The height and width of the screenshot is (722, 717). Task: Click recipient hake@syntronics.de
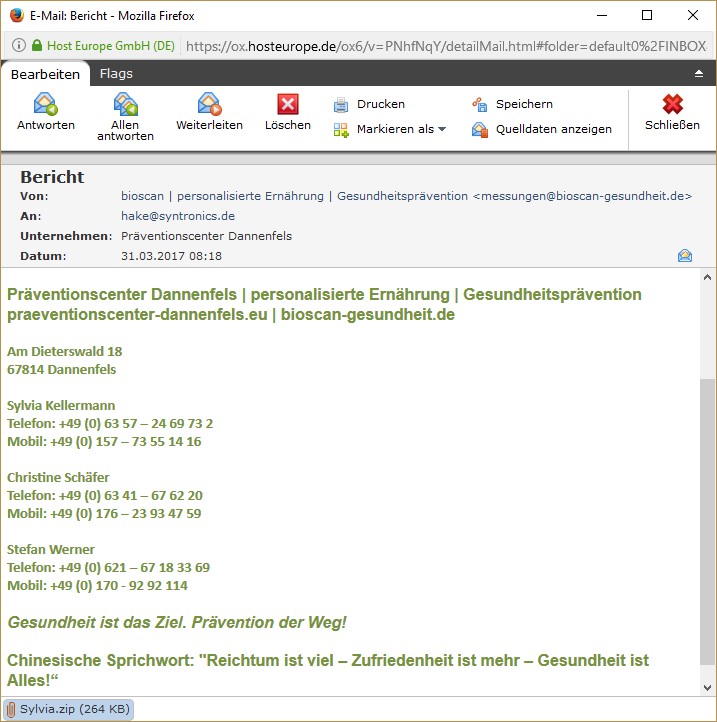pos(178,216)
